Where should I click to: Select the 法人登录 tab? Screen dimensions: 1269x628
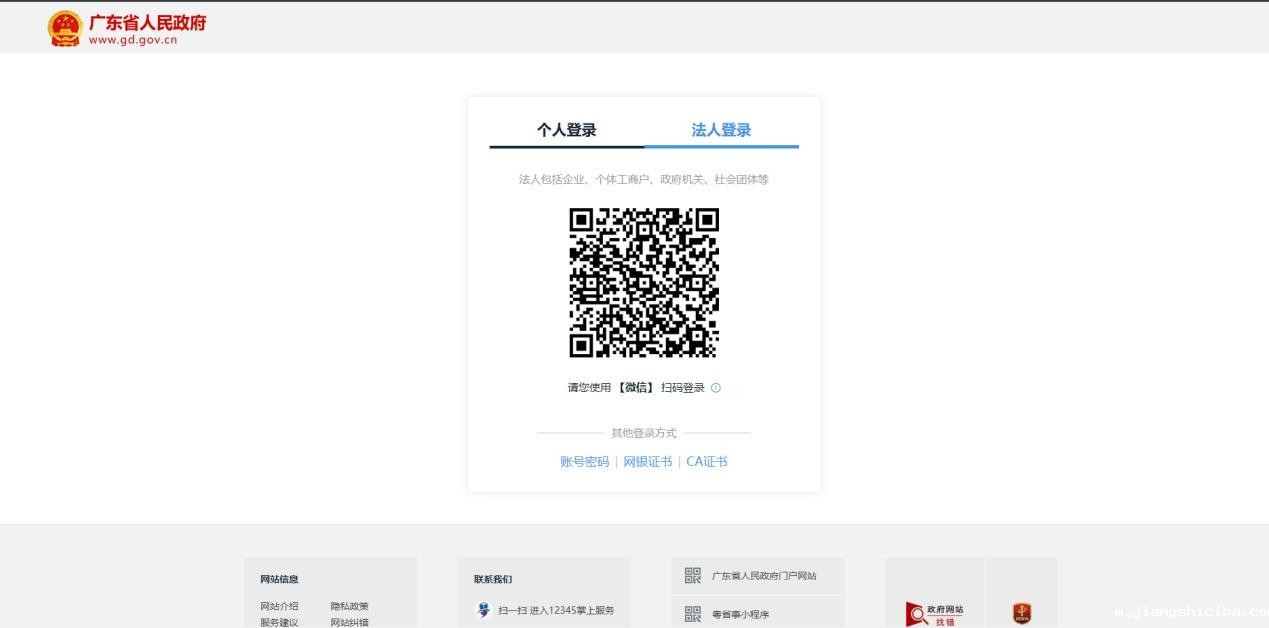point(719,129)
